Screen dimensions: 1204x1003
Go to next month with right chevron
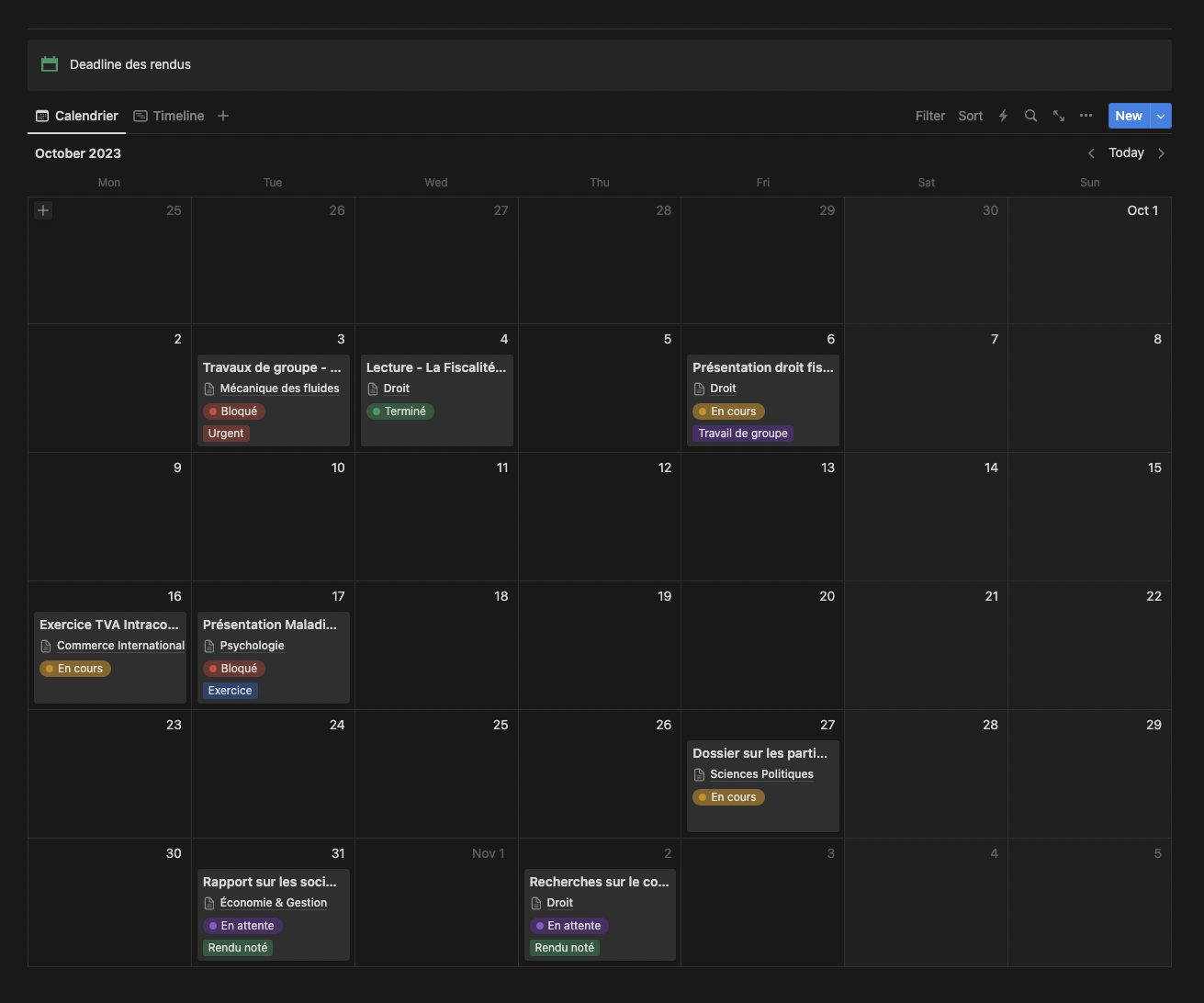tap(1161, 153)
